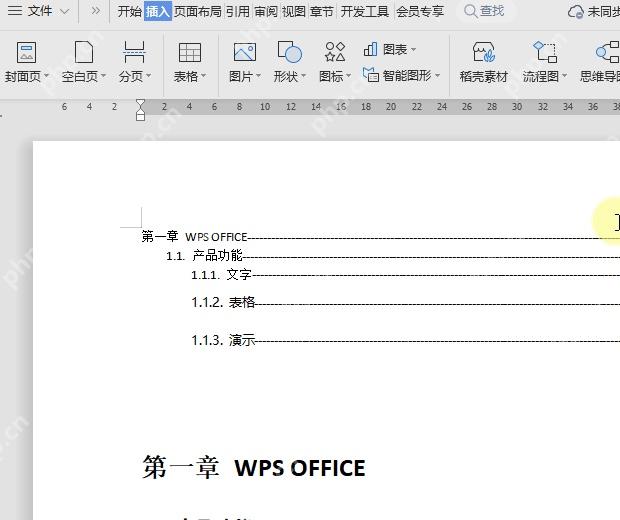Click the Mind Map (思维导图) icon
Screen dimensions: 620x520
[x=608, y=52]
